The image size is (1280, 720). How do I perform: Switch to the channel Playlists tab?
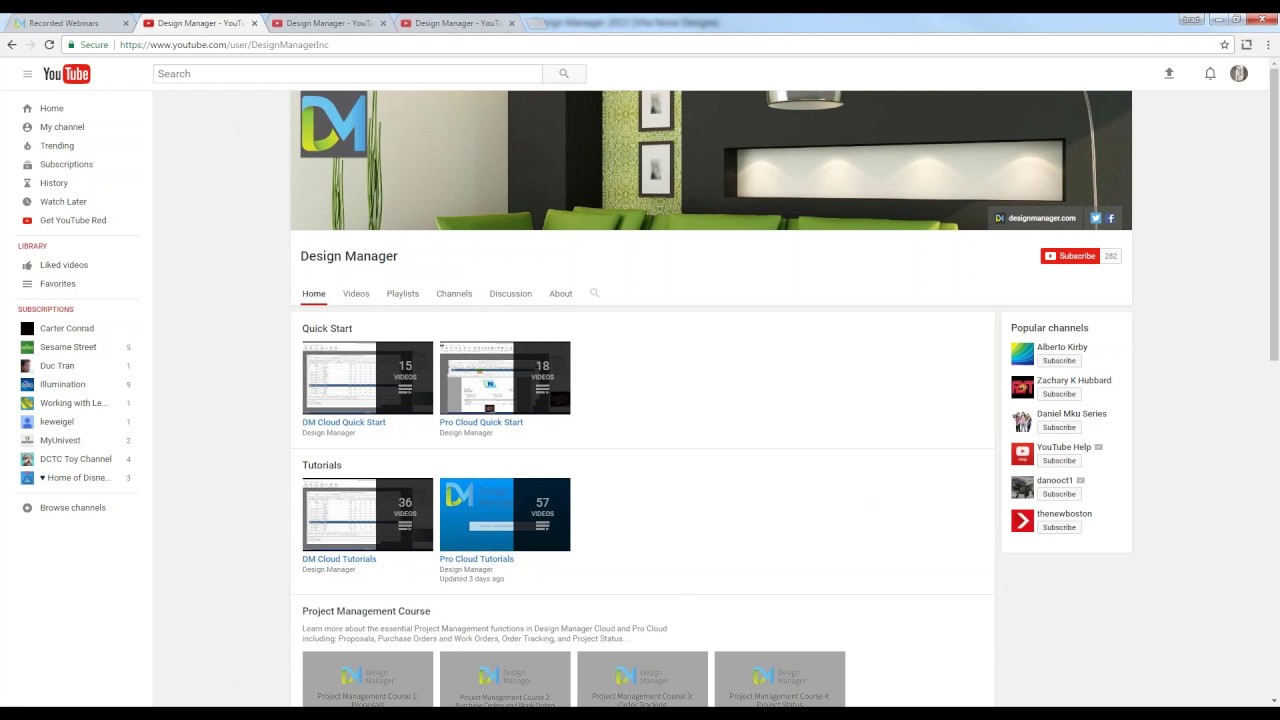pos(403,294)
